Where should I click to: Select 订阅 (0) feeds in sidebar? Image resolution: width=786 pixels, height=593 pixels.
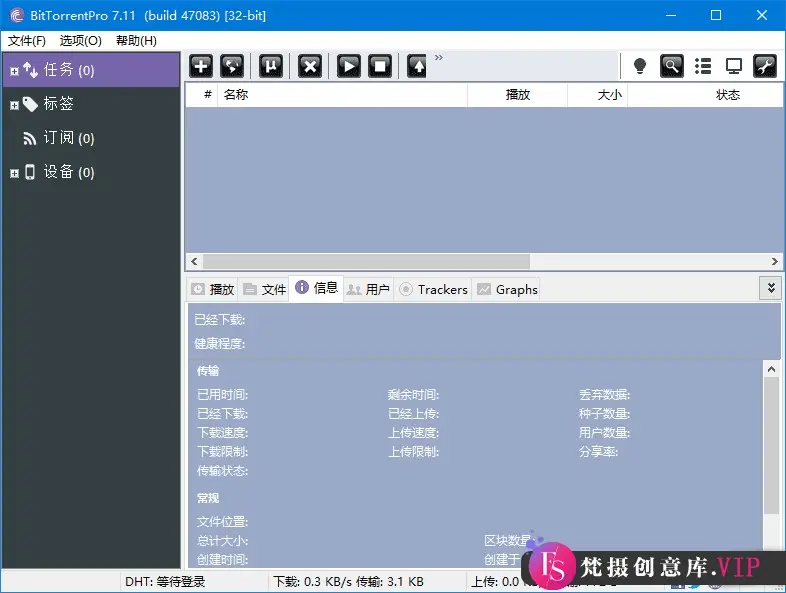point(91,138)
